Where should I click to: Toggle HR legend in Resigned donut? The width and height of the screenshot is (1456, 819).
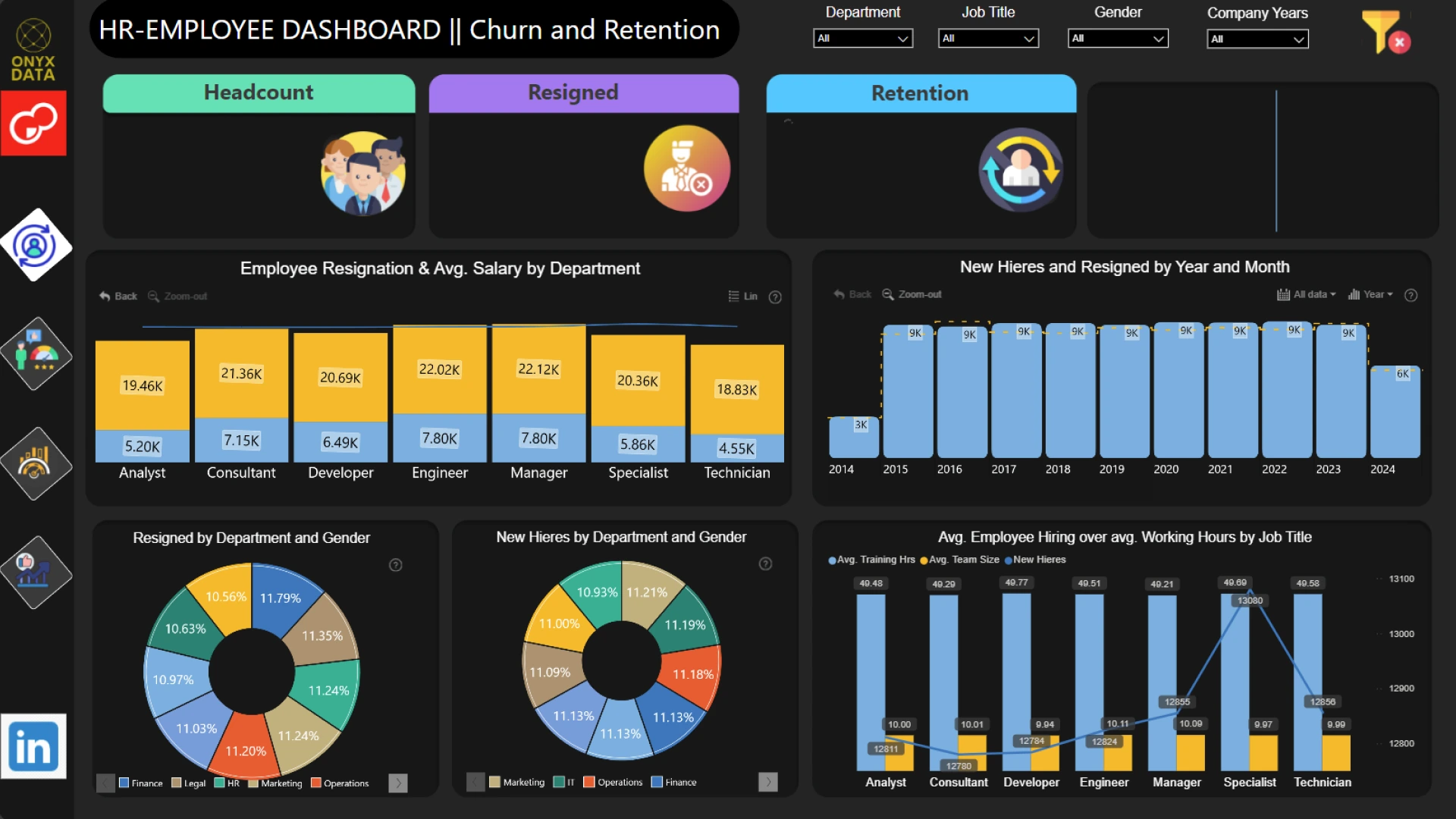click(x=227, y=783)
